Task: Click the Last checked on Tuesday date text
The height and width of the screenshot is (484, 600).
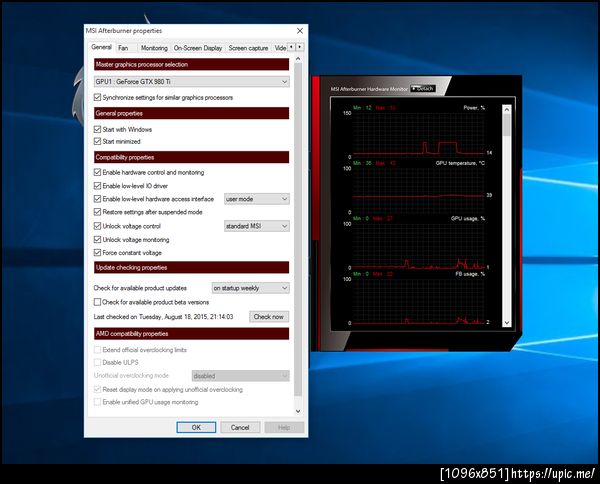Action: 163,317
